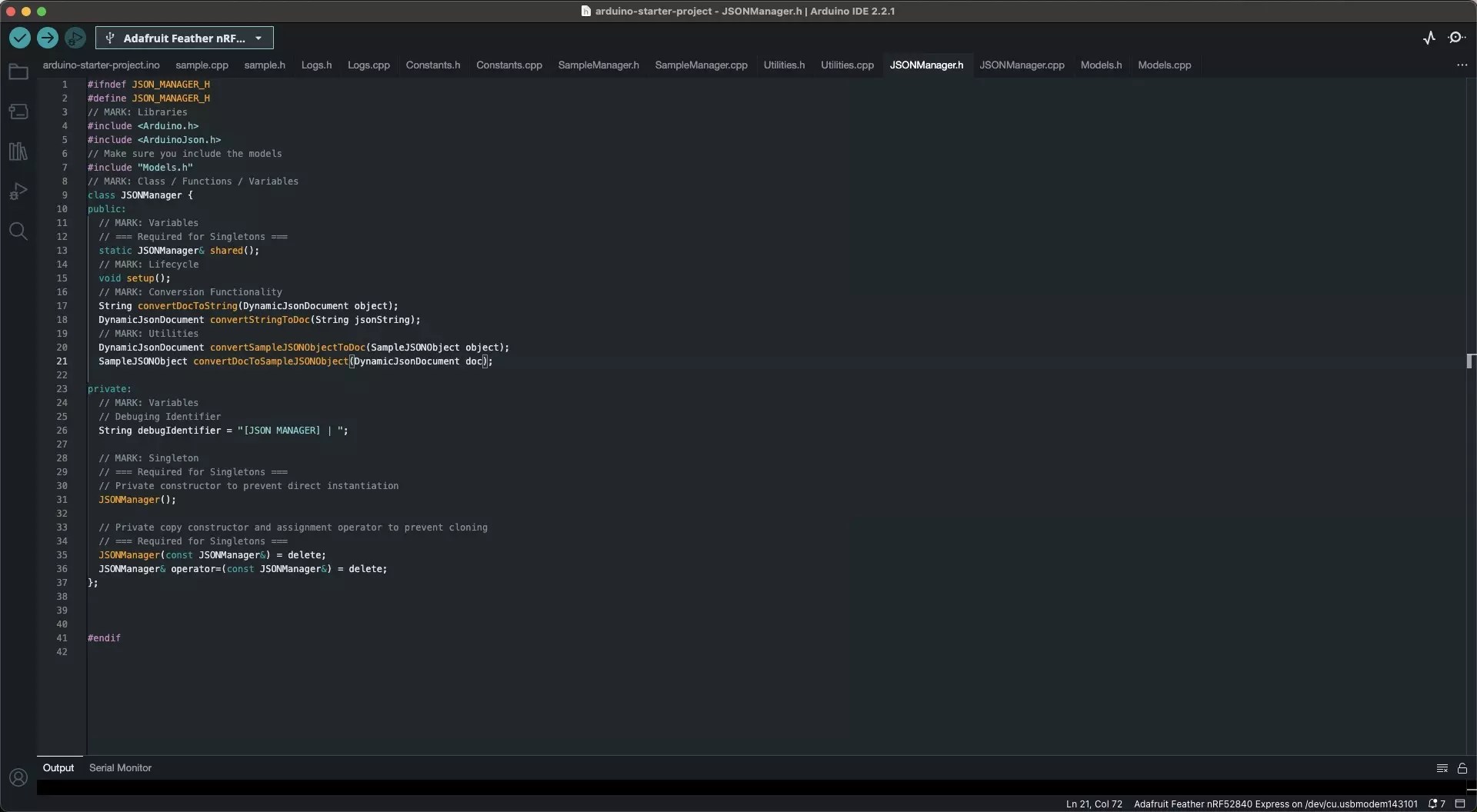Switch to the Serial Monitor tab
Image resolution: width=1477 pixels, height=812 pixels.
121,767
